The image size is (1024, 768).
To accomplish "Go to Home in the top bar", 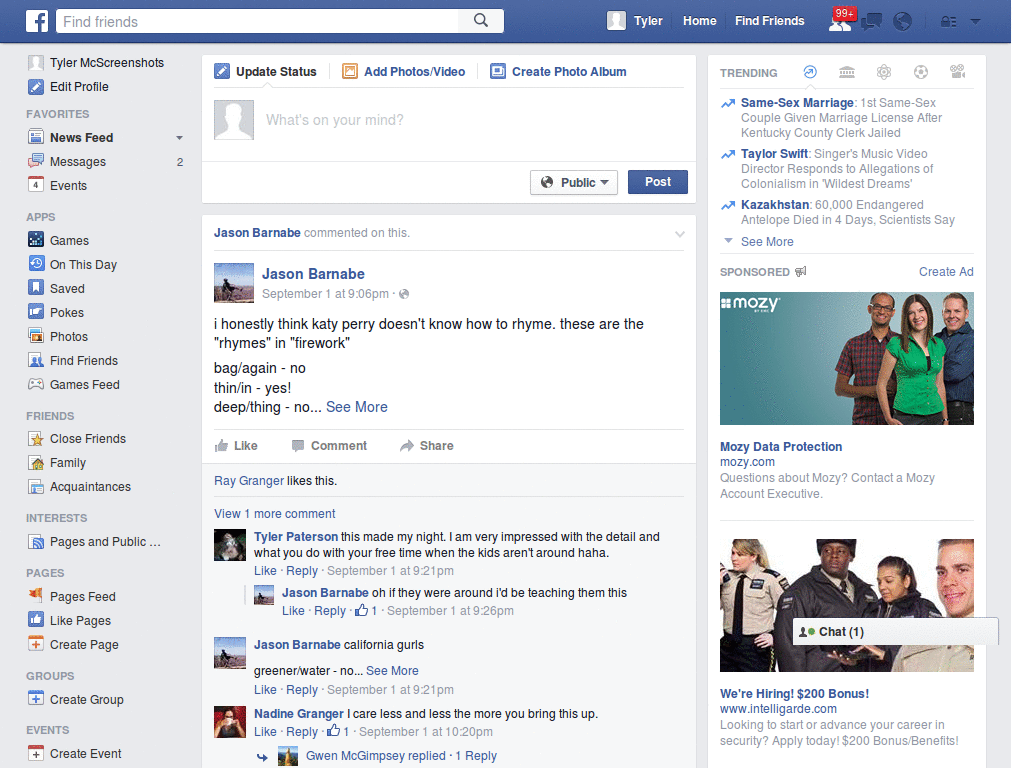I will [x=699, y=21].
